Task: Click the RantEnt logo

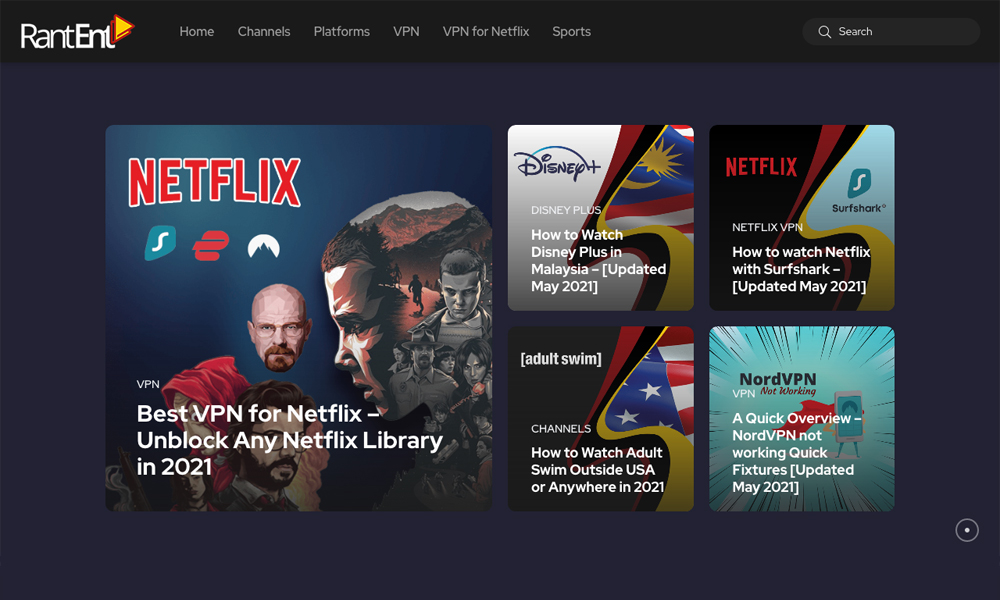Action: 77,32
